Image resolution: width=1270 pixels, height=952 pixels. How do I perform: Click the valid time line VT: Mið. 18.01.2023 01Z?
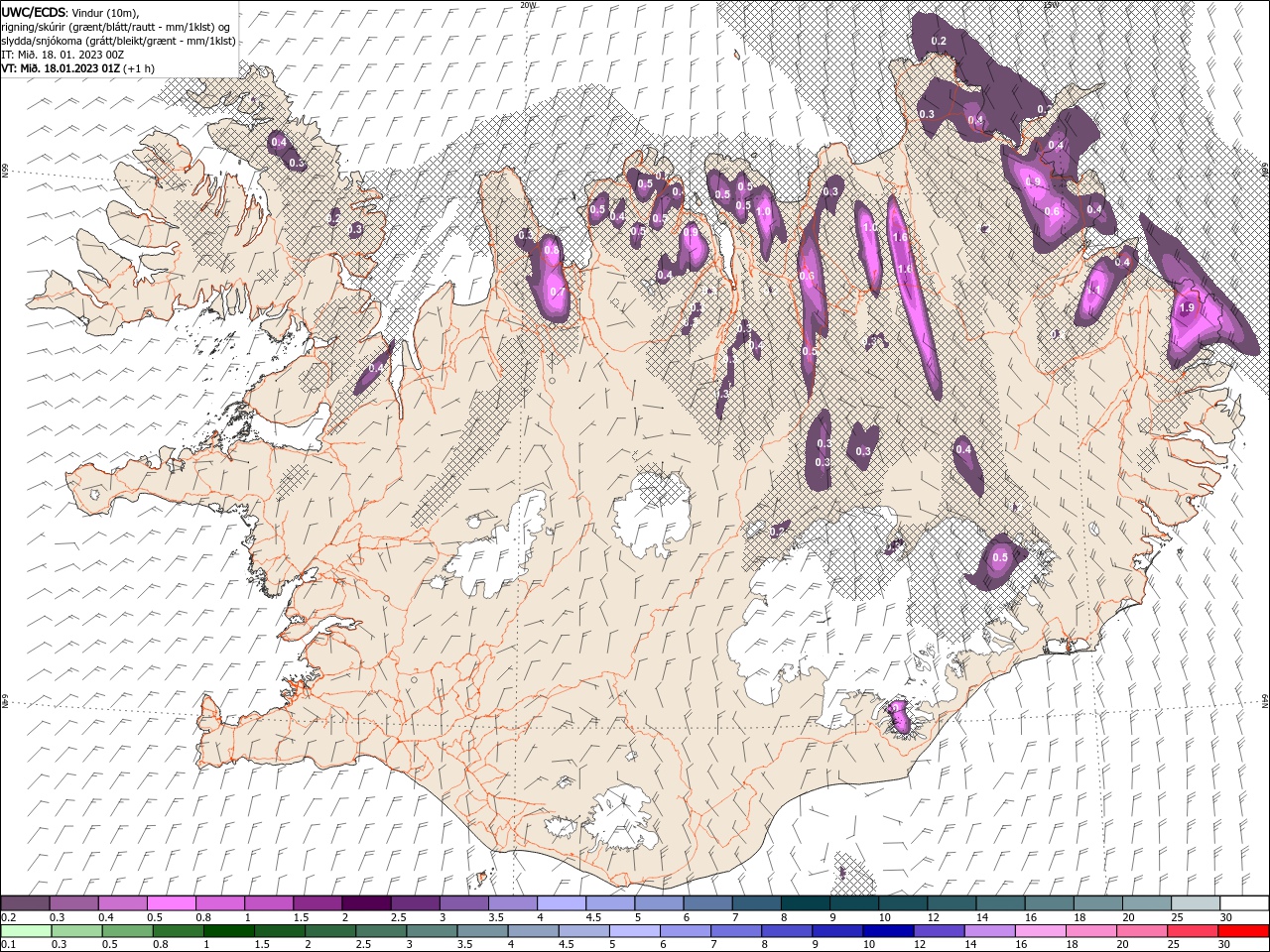click(62, 68)
